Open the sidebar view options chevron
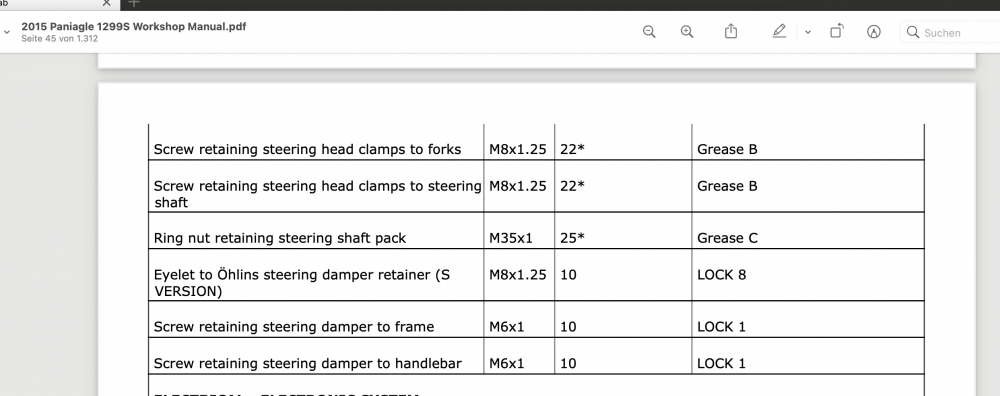 click(6, 32)
